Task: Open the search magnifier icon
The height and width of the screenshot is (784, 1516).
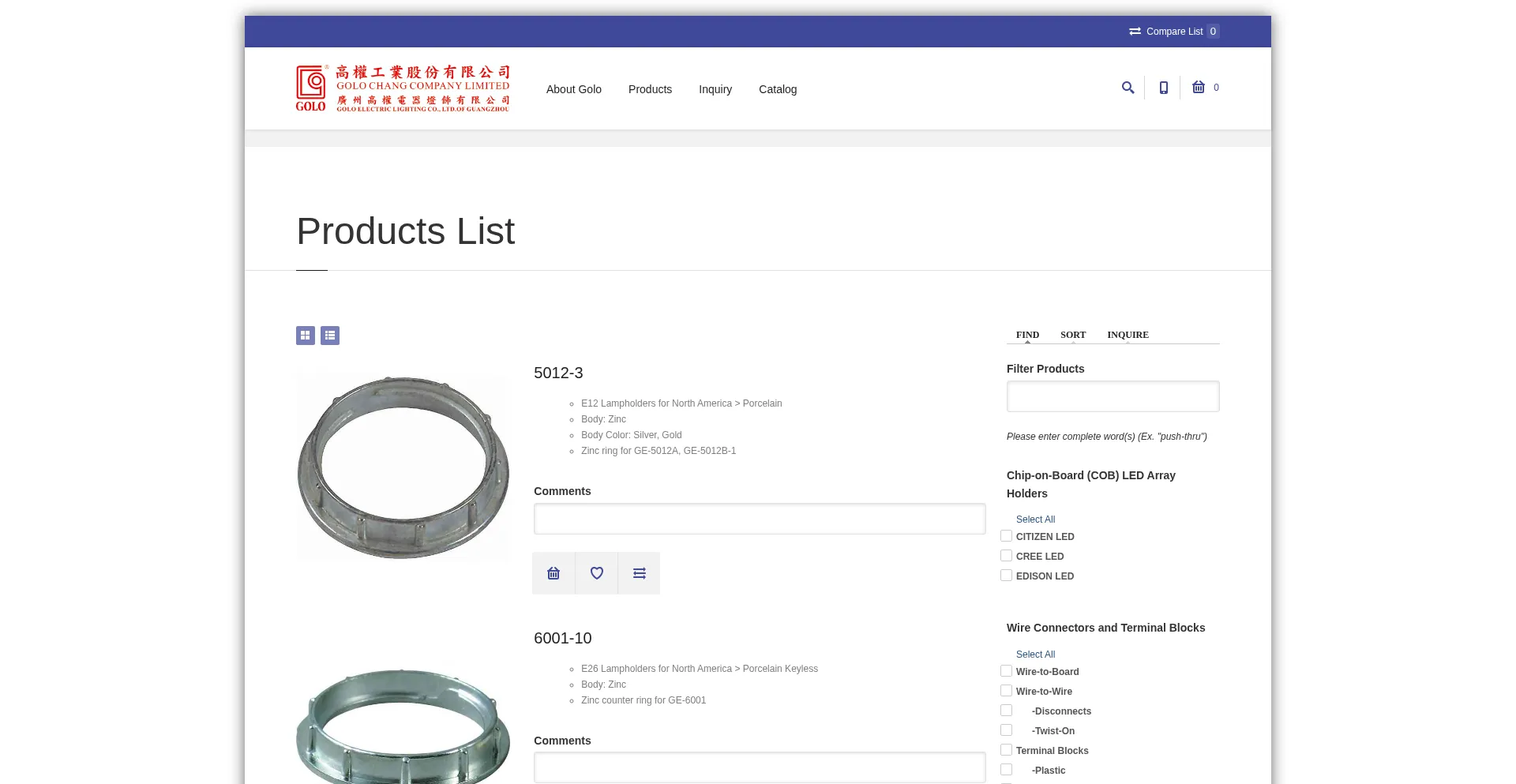Action: (1128, 88)
